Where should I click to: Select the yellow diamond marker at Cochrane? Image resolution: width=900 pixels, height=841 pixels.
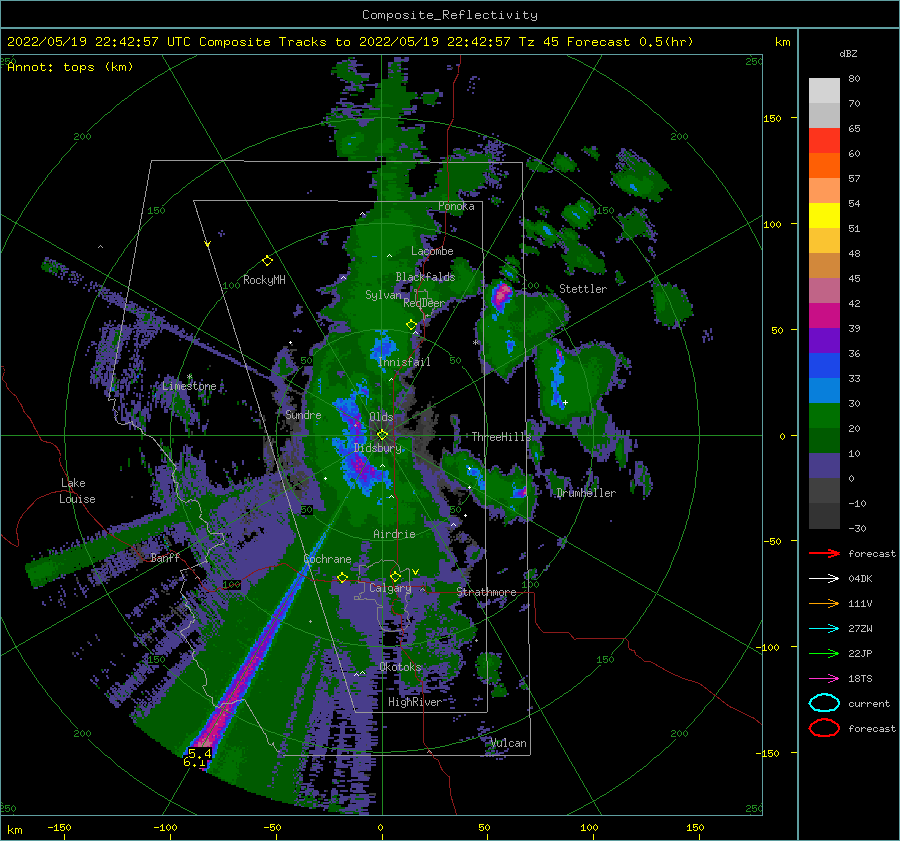click(342, 578)
